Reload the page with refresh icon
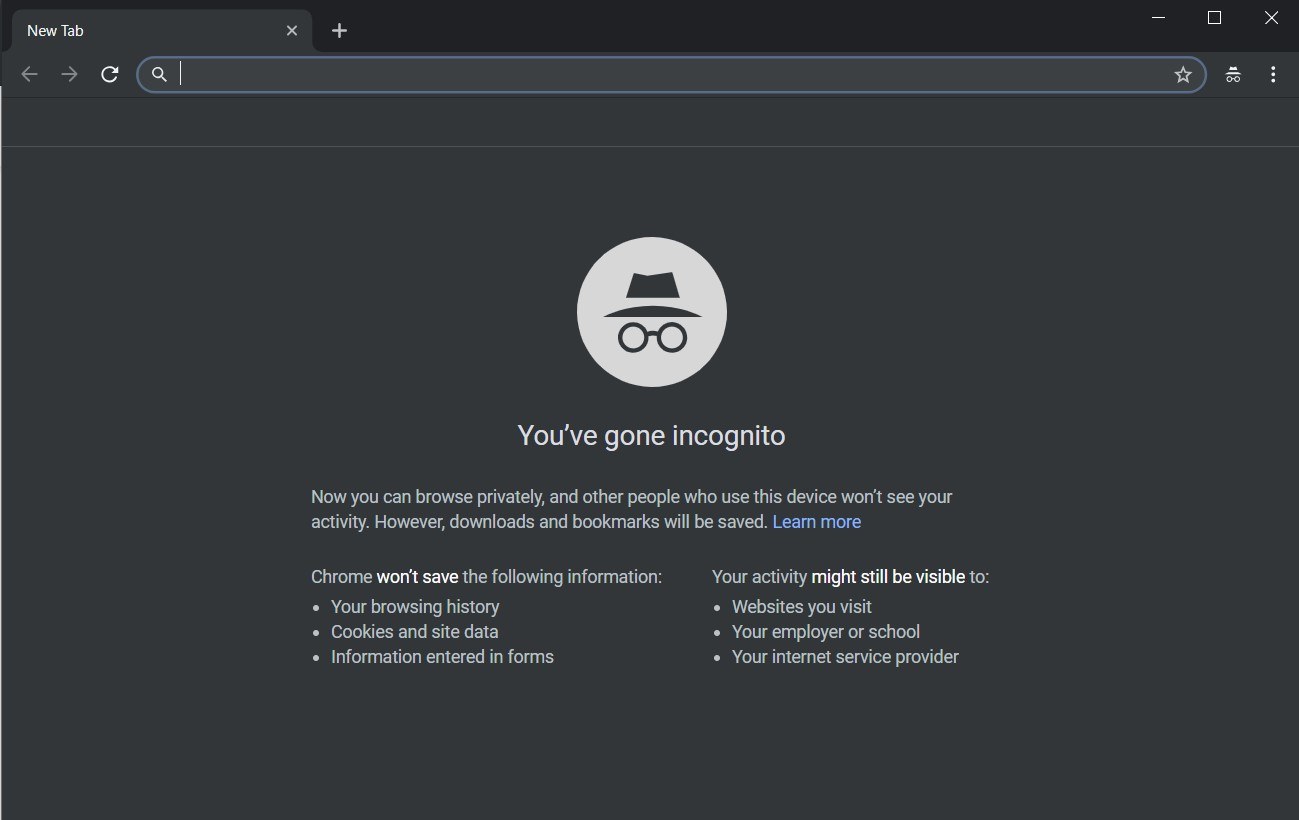The width and height of the screenshot is (1299, 820). tap(110, 74)
